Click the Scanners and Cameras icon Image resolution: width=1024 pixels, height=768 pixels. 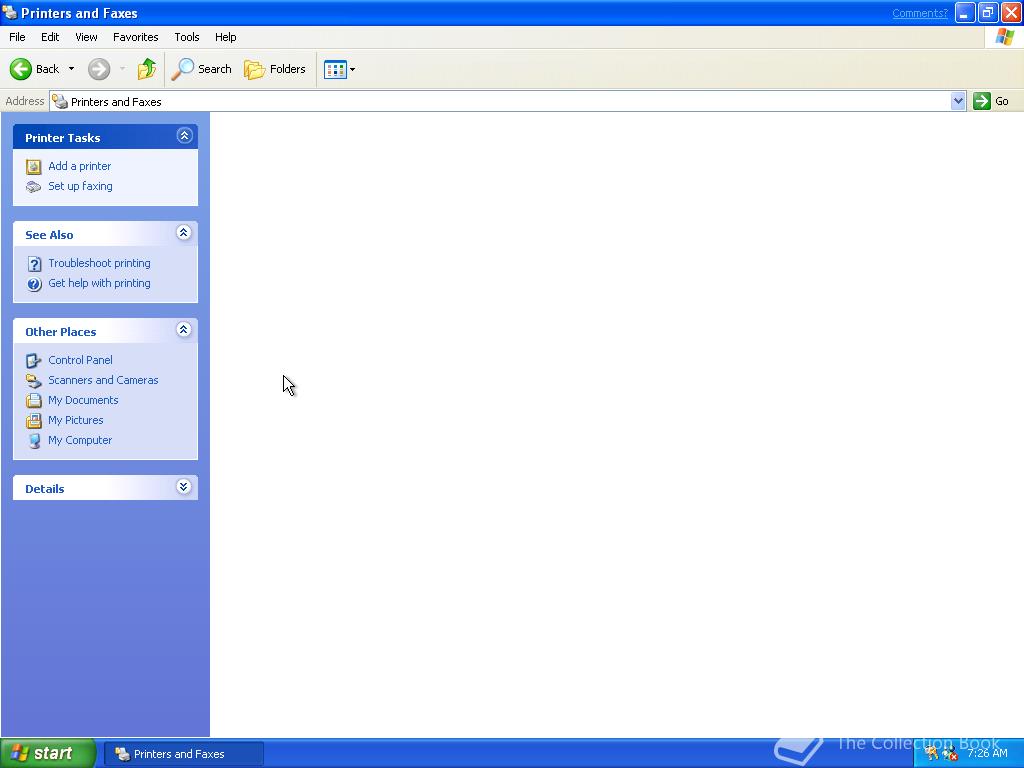pos(33,381)
